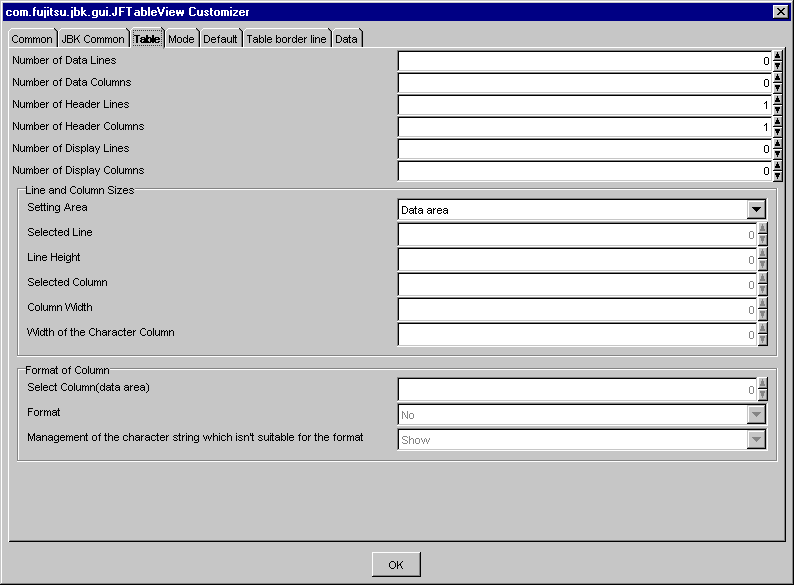Increase Number of Display Columns value
Screen dimensions: 794x585
coord(777,166)
